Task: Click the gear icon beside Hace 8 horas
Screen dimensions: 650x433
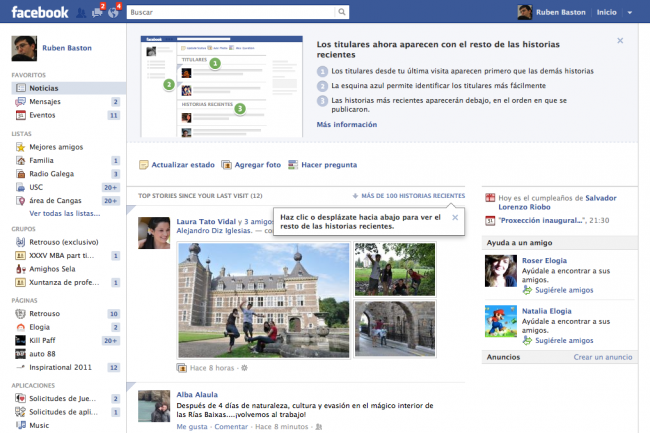Action: pyautogui.click(x=245, y=368)
